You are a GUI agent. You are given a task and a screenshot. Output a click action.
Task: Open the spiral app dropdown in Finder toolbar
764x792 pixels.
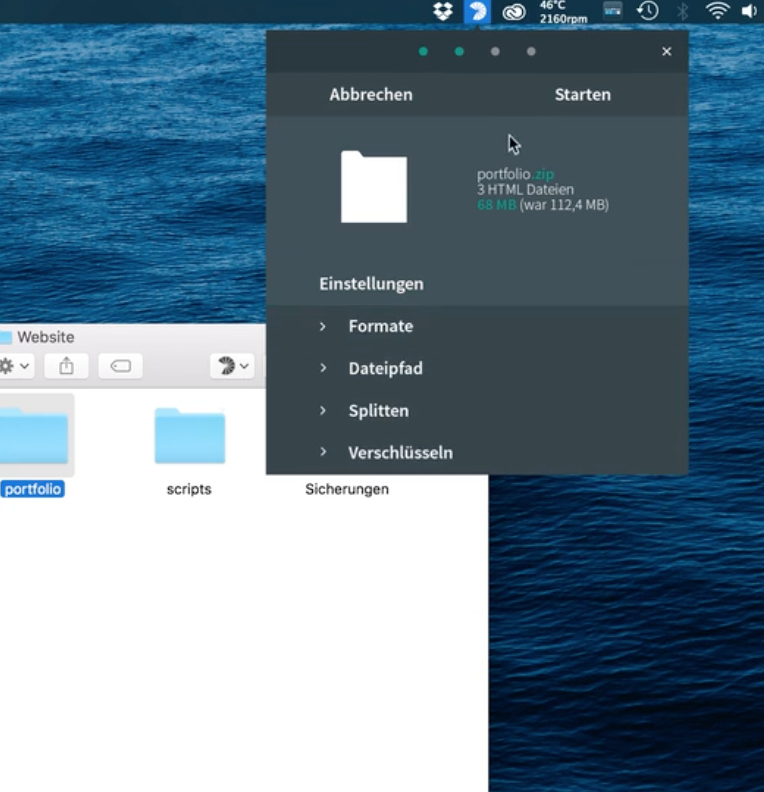[x=232, y=366]
